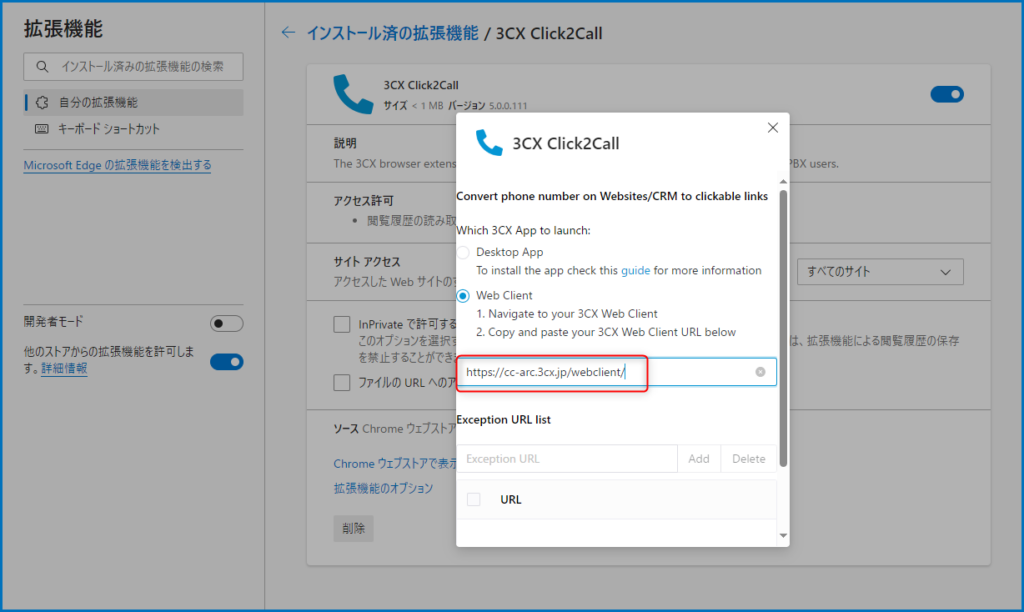Click the search magnifier icon in extensions sidebar
The height and width of the screenshot is (612, 1024).
42,67
